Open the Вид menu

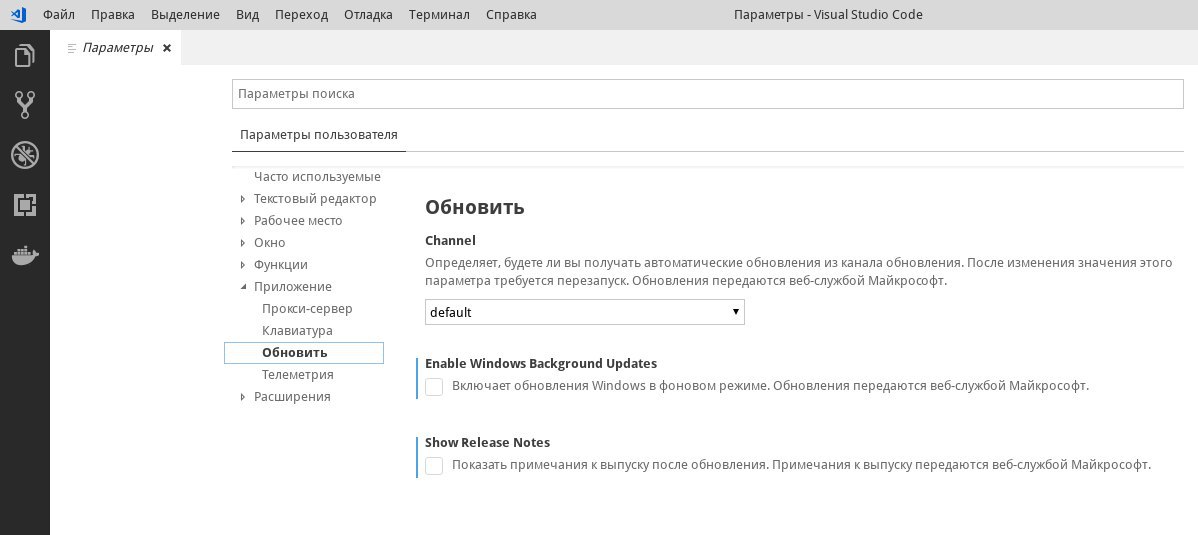[x=248, y=15]
